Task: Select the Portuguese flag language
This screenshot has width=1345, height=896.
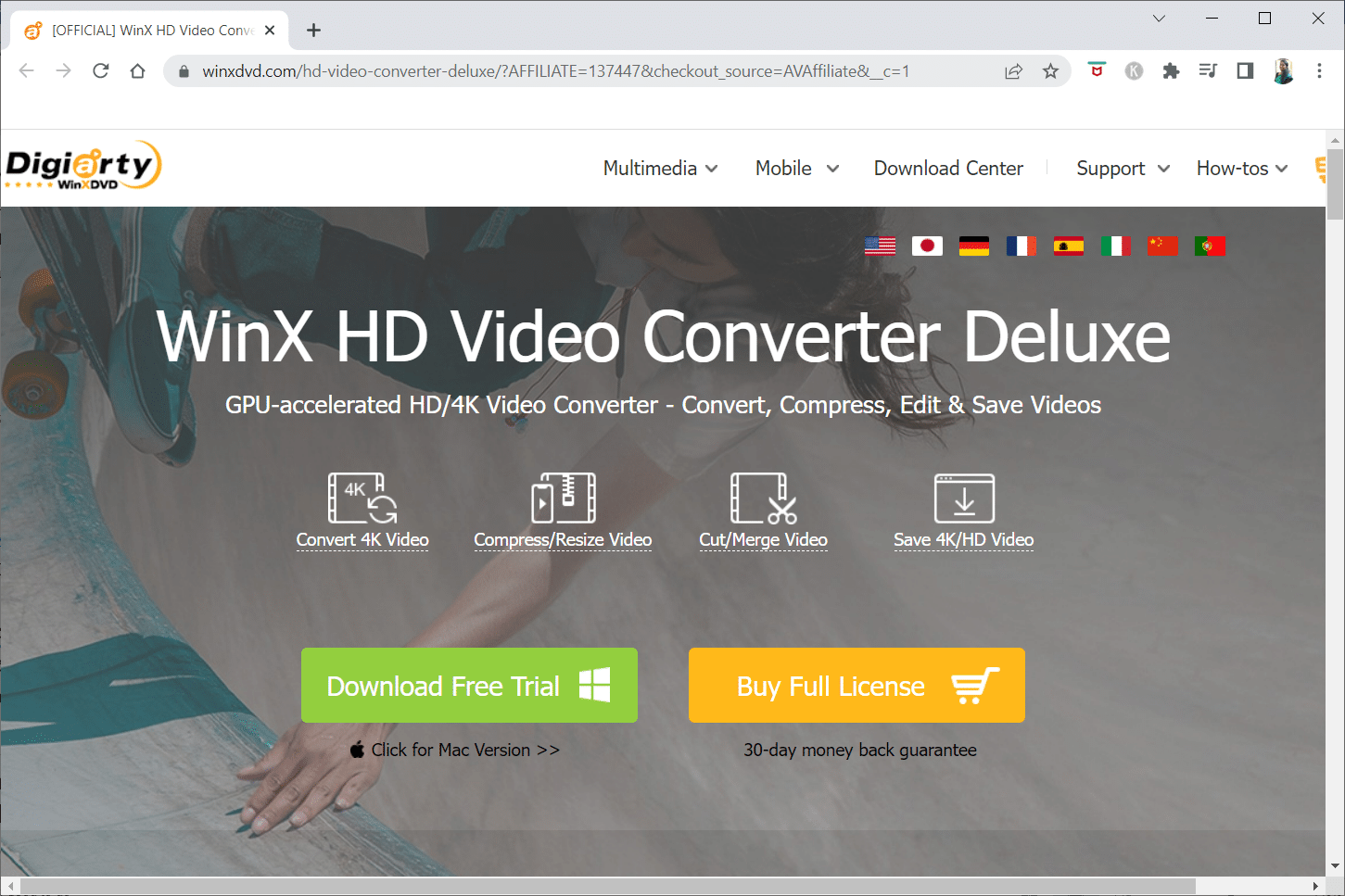Action: (x=1210, y=246)
